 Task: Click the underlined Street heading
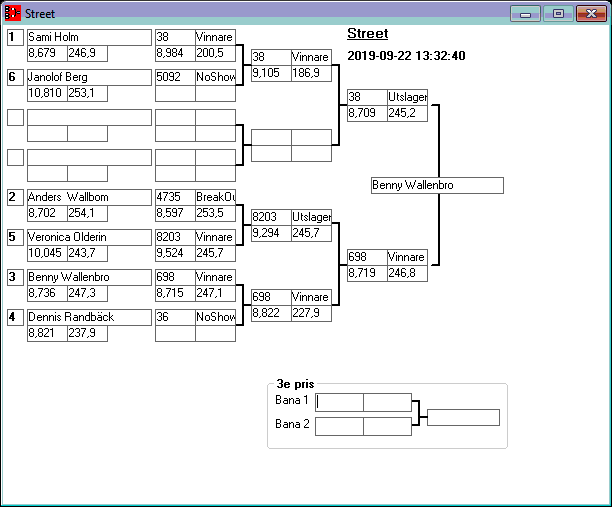pos(367,34)
